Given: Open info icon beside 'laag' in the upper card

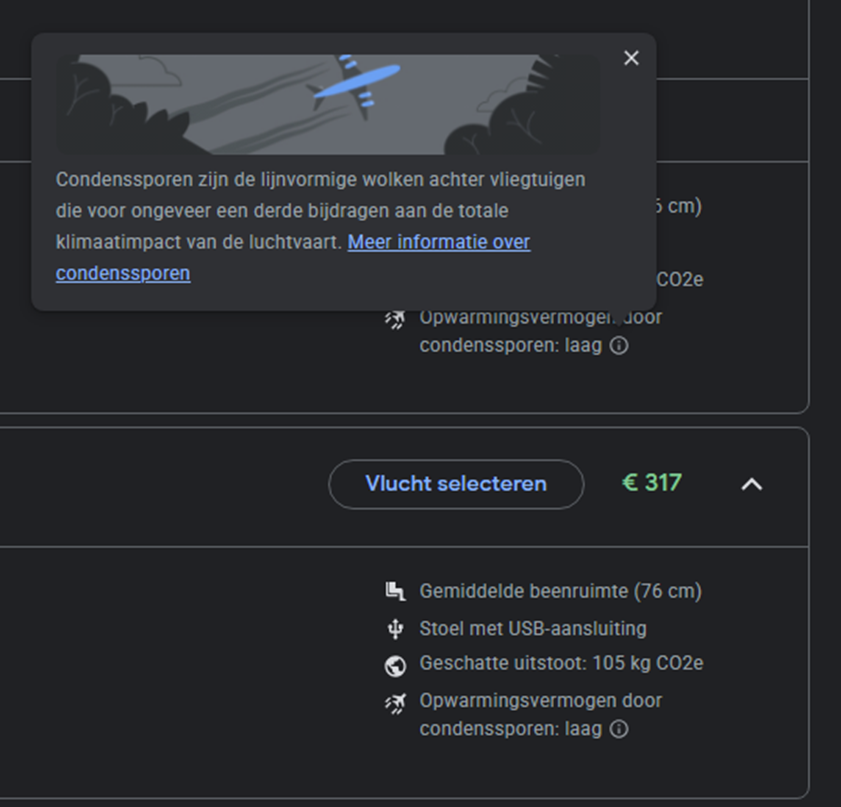Looking at the screenshot, I should point(619,346).
